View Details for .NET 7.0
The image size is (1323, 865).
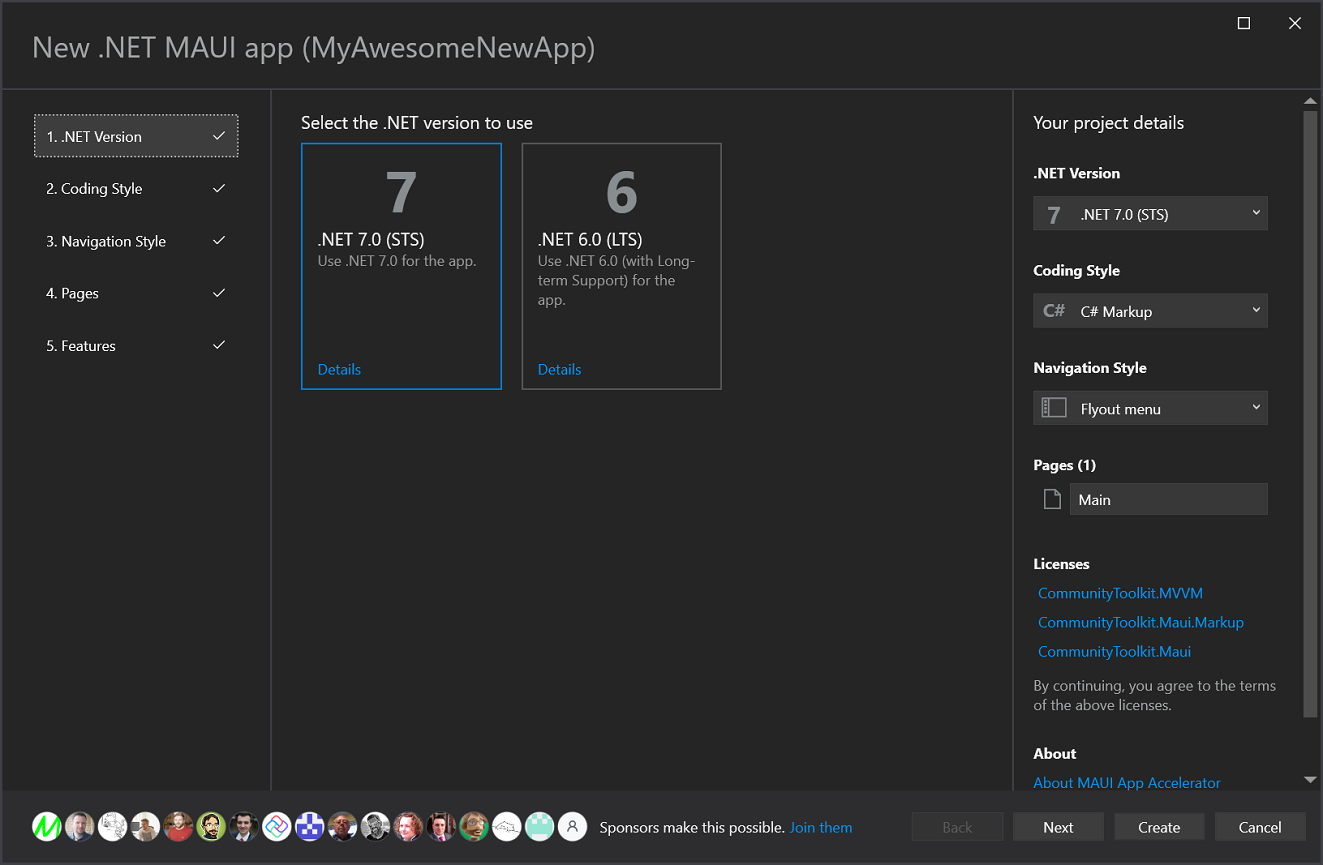click(x=339, y=369)
